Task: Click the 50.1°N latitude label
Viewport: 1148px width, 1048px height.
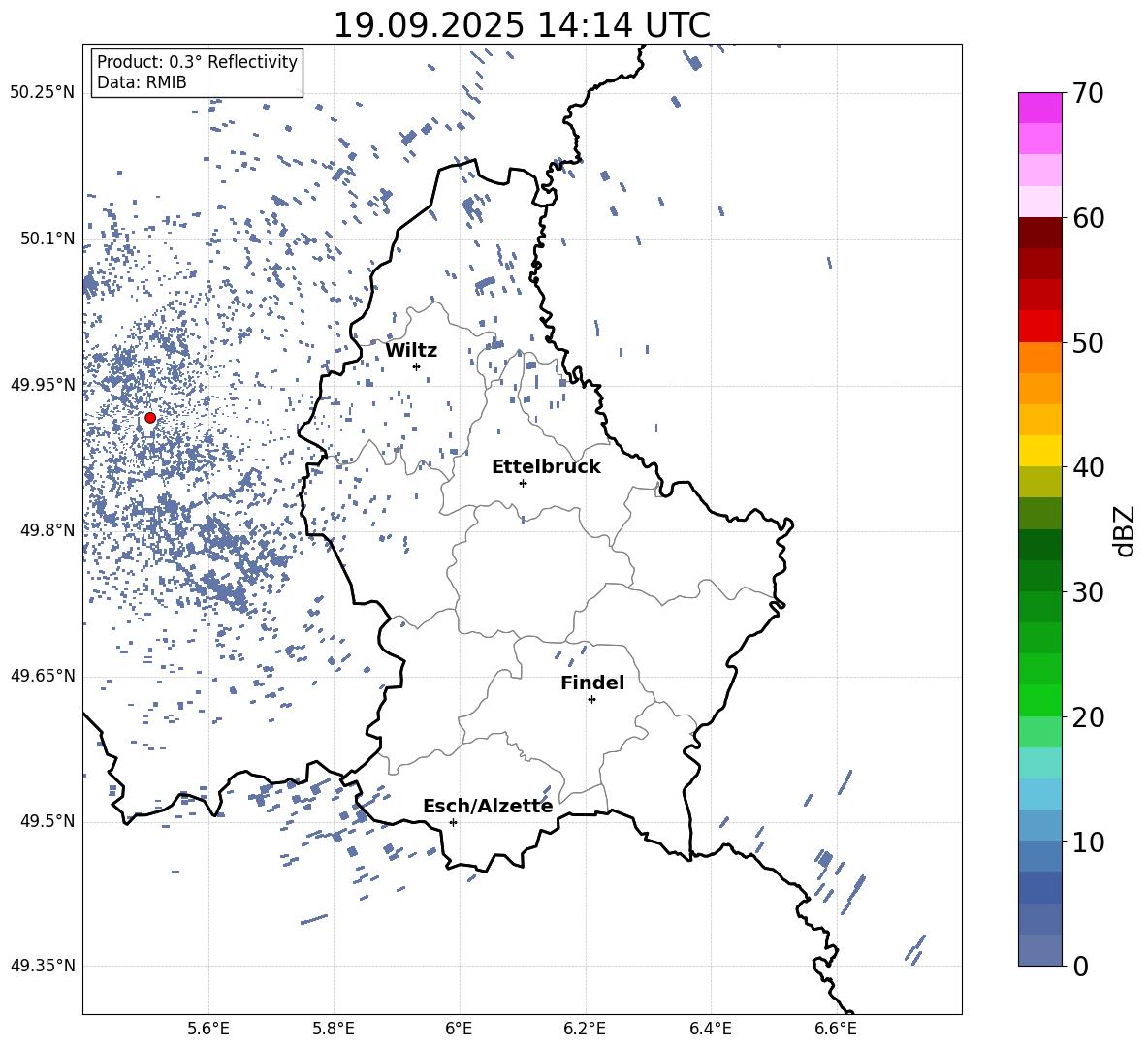Action: pos(48,238)
